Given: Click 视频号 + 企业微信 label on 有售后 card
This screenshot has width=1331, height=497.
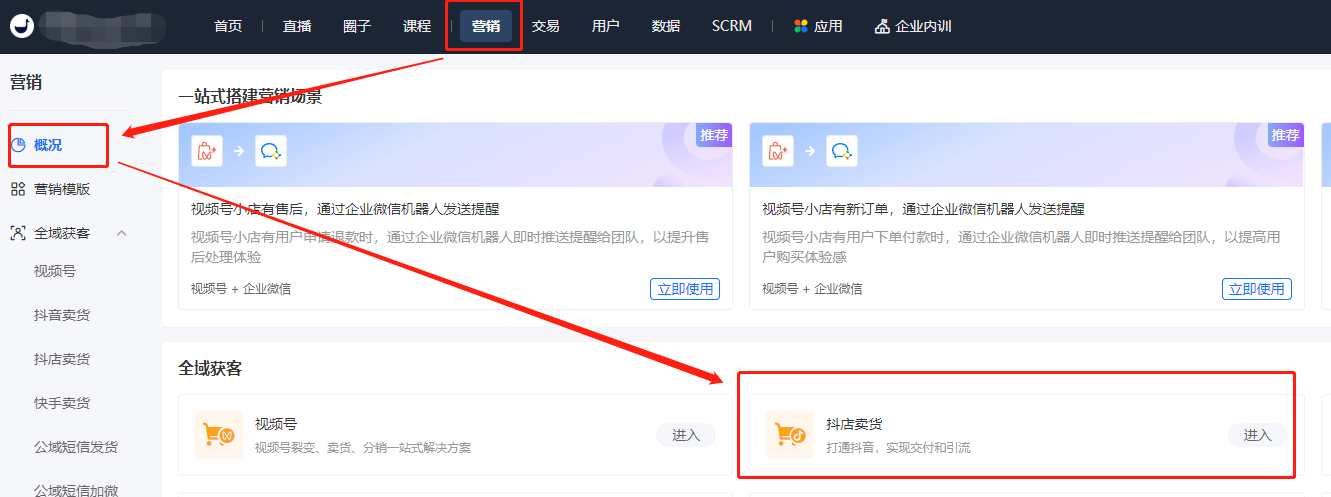Looking at the screenshot, I should click(x=241, y=289).
